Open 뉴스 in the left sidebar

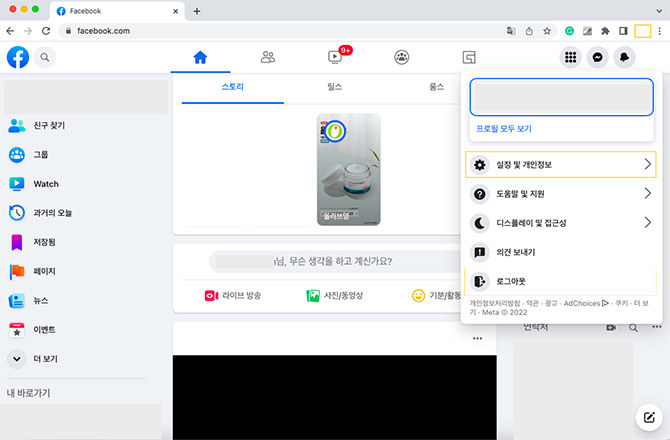85,301
